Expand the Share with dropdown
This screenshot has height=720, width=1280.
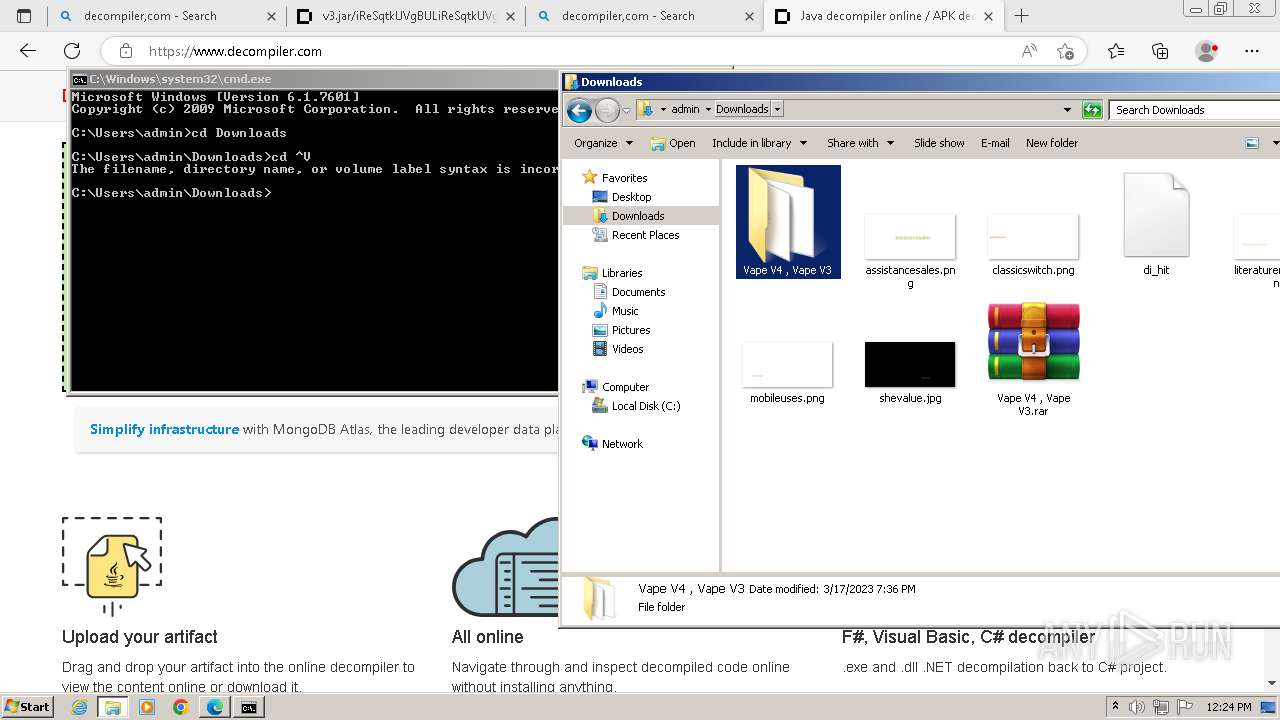tap(860, 143)
